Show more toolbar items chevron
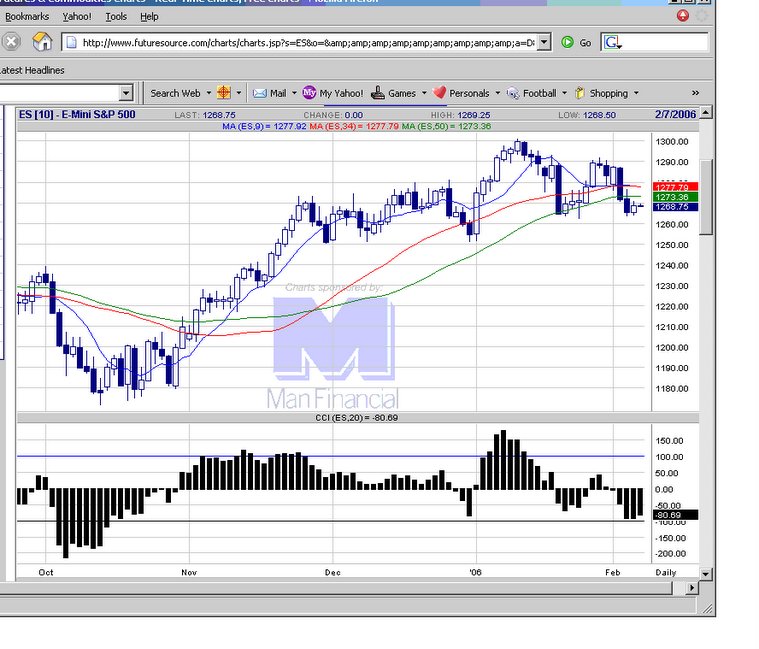This screenshot has height=649, width=759. coord(696,93)
